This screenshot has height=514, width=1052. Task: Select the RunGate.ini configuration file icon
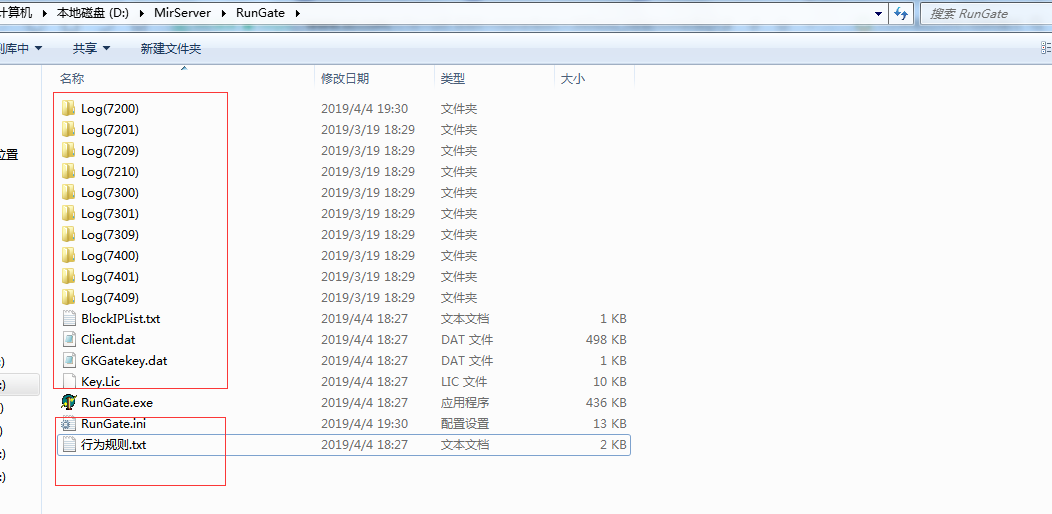coord(68,423)
